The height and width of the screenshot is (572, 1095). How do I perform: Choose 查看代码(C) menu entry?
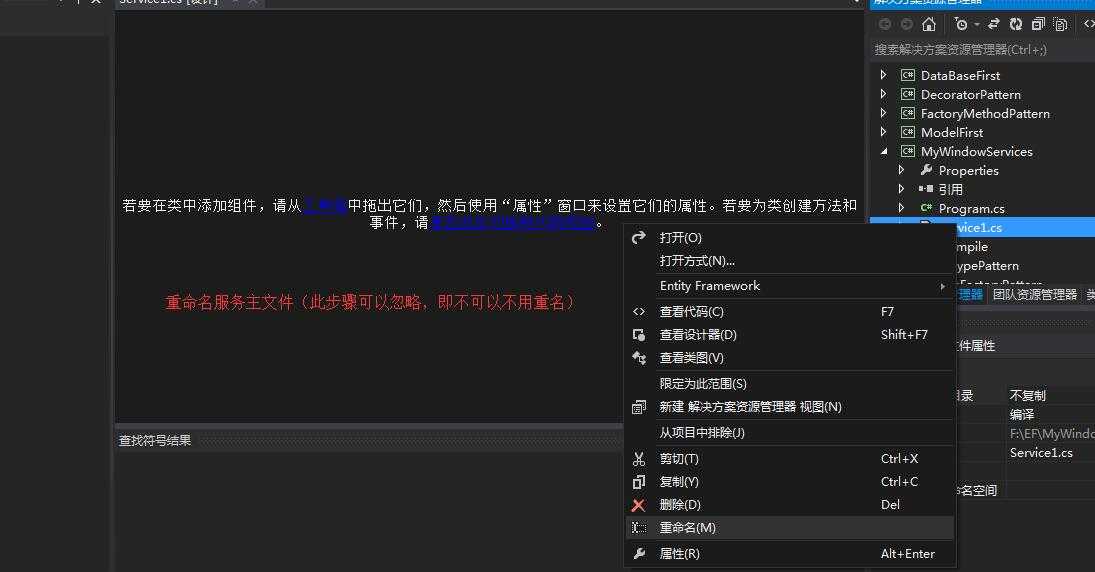(x=789, y=311)
